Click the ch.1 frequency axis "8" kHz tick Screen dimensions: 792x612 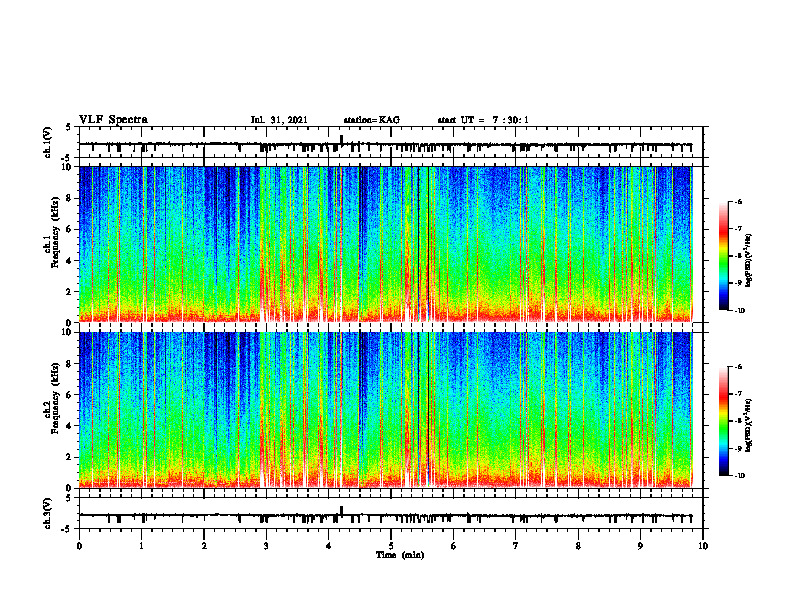pyautogui.click(x=69, y=198)
